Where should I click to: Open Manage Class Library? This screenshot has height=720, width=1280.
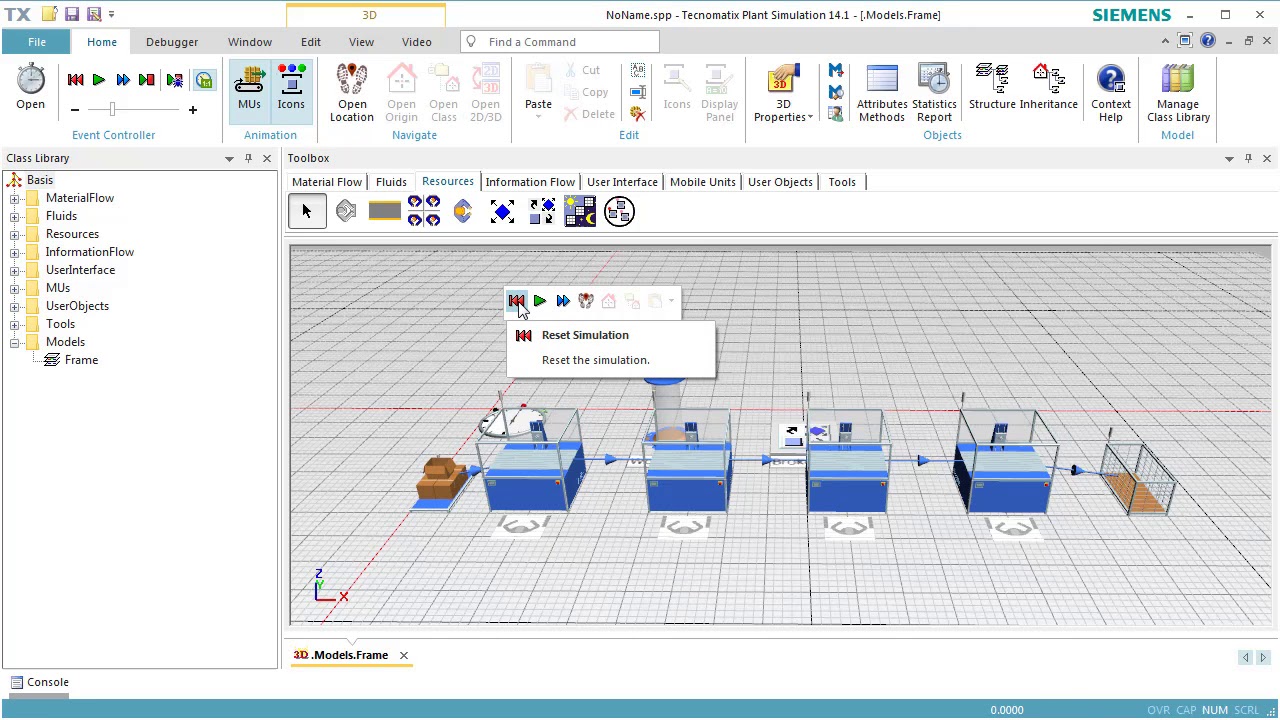[x=1177, y=92]
